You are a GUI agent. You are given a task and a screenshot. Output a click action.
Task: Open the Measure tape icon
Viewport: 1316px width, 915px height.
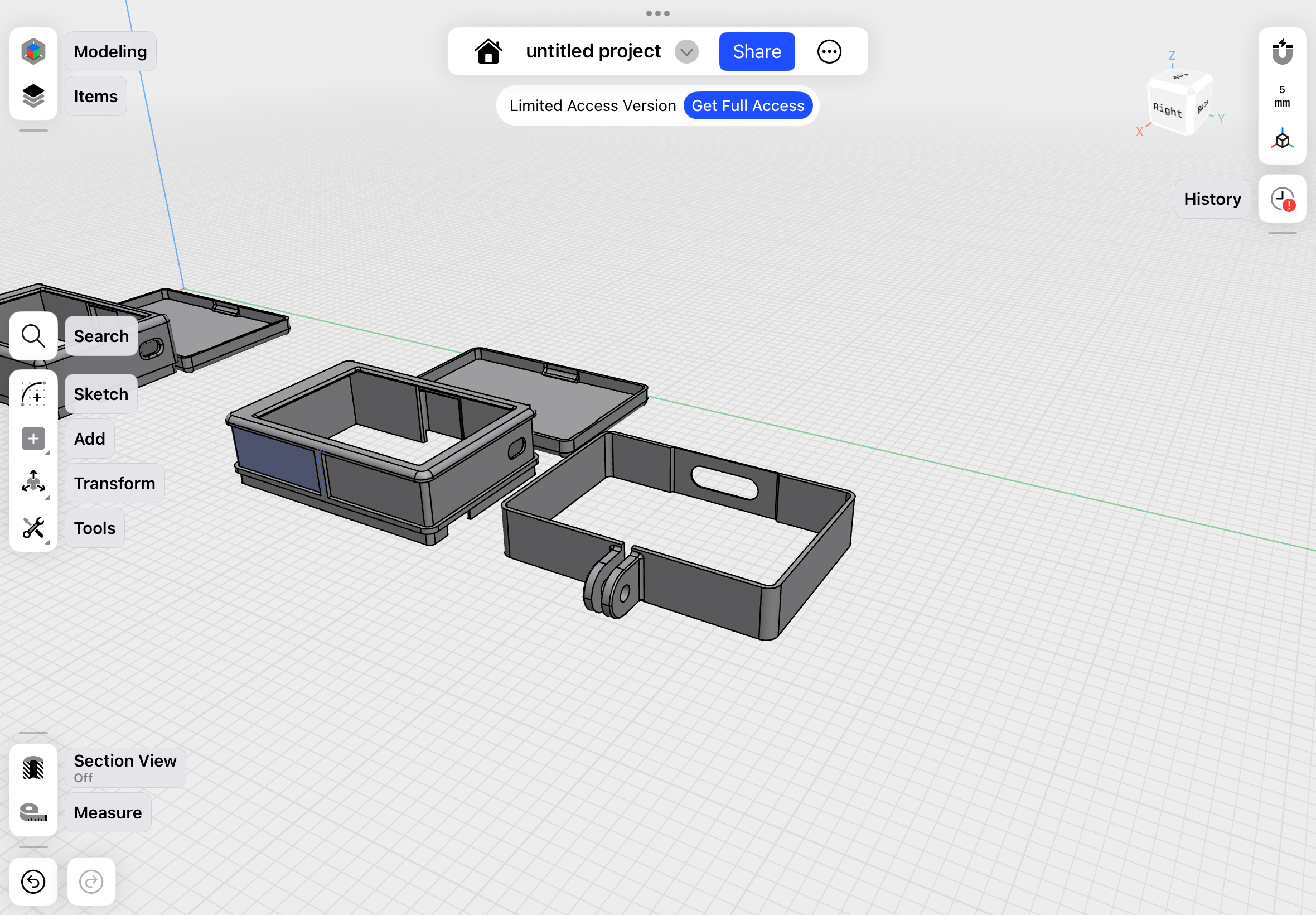33,812
